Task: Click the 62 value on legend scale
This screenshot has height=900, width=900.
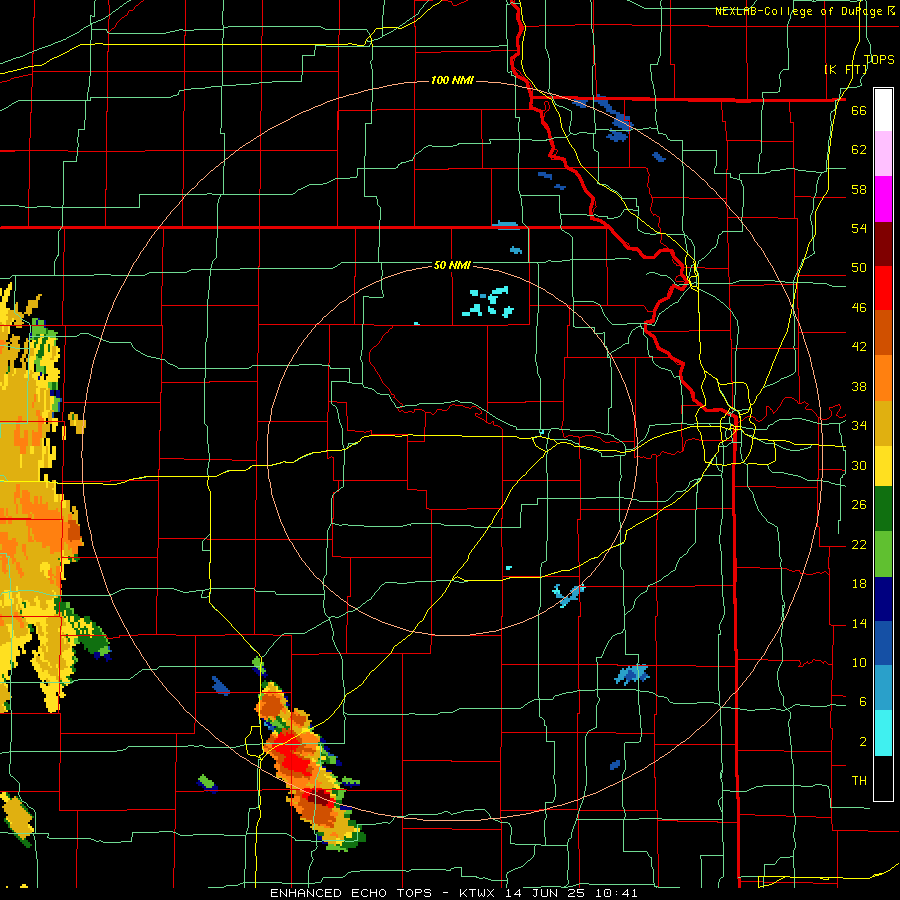Action: tap(859, 150)
